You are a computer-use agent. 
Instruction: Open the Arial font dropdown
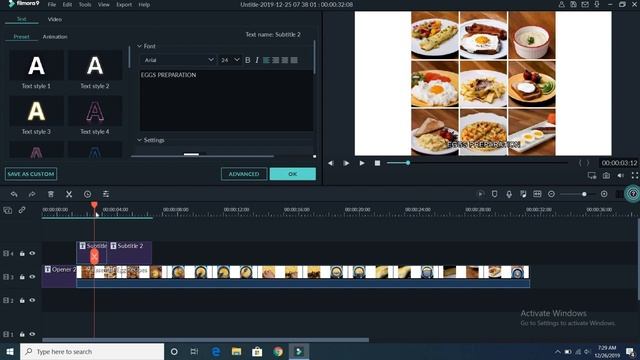[178, 60]
